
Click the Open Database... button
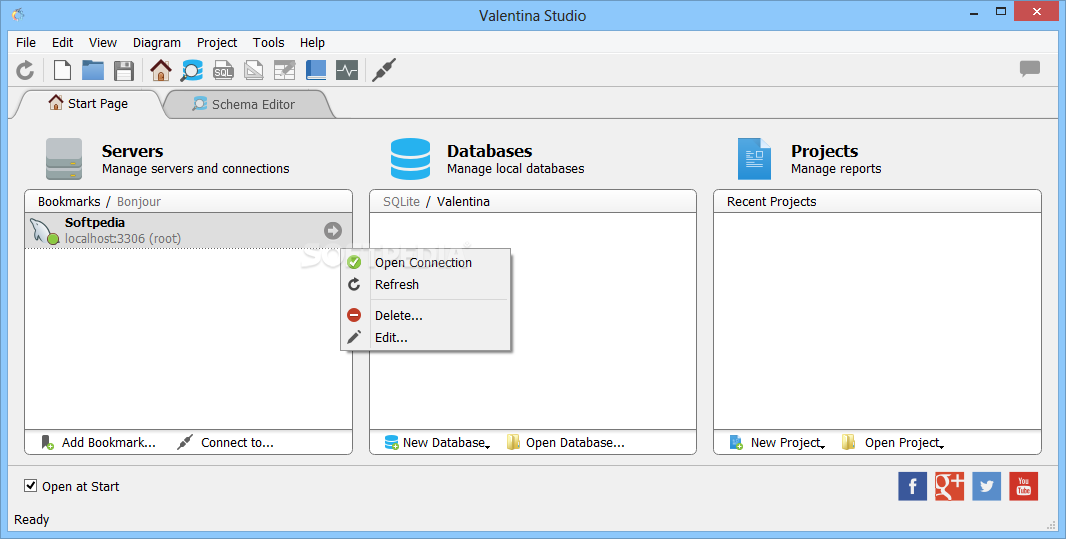(566, 442)
